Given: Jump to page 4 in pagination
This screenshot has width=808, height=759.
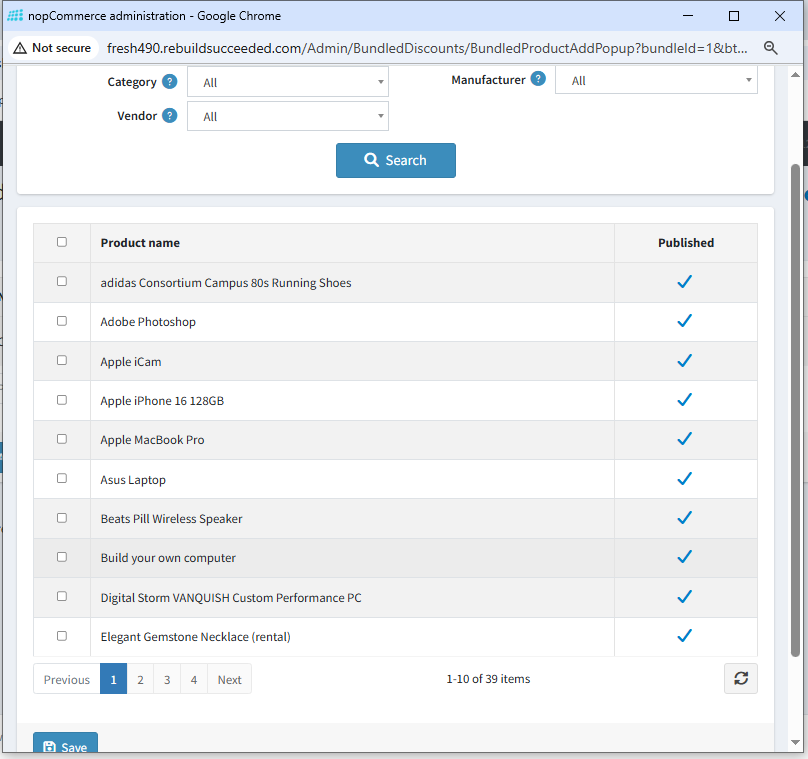Looking at the screenshot, I should [193, 679].
